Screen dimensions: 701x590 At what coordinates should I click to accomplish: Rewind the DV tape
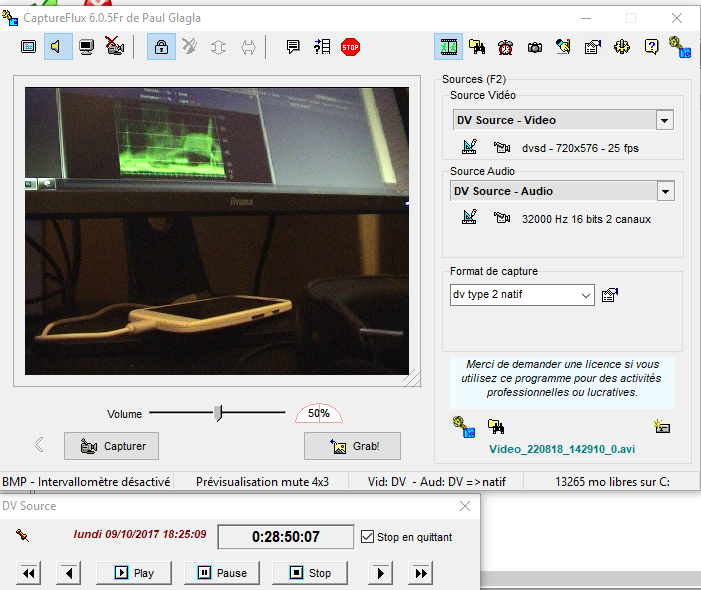coord(29,573)
